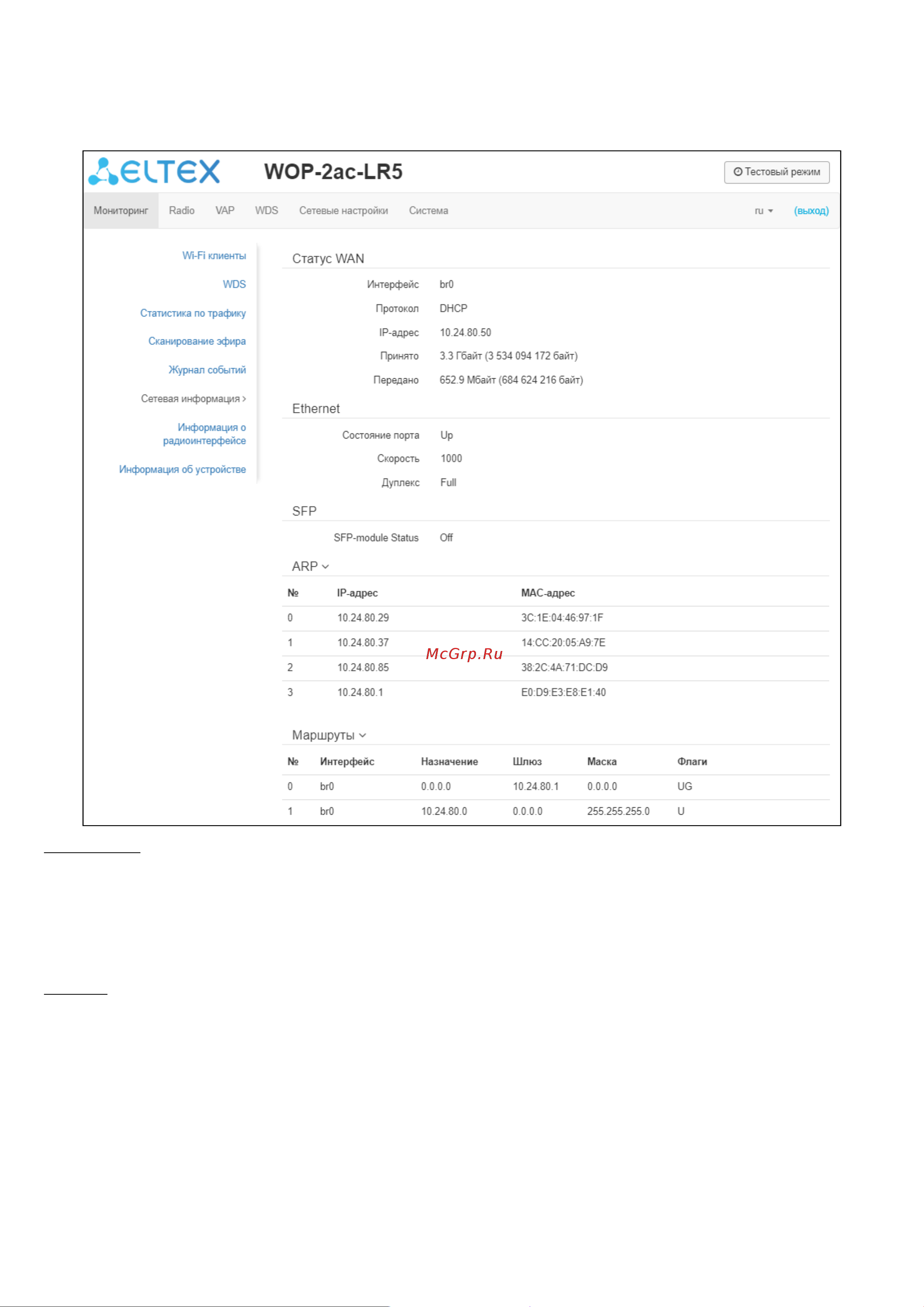
Task: Click the WAN IP address 10.24.80.50
Action: pos(466,332)
